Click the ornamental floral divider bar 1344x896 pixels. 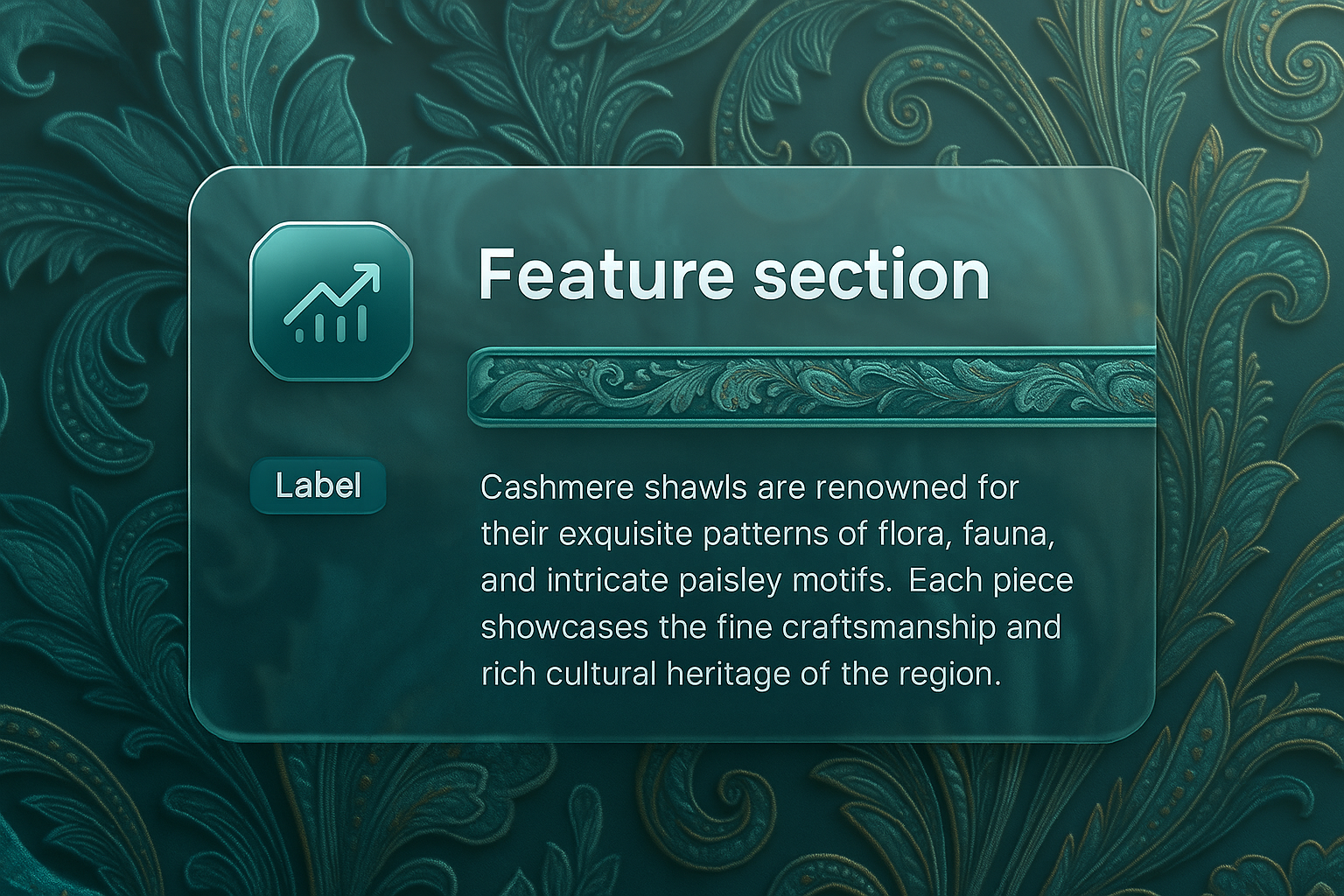point(812,387)
